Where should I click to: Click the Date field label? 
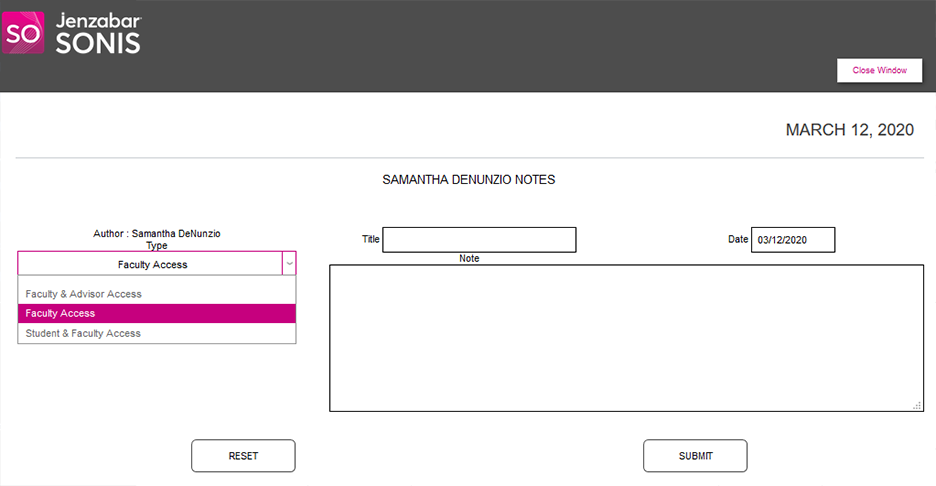click(738, 240)
